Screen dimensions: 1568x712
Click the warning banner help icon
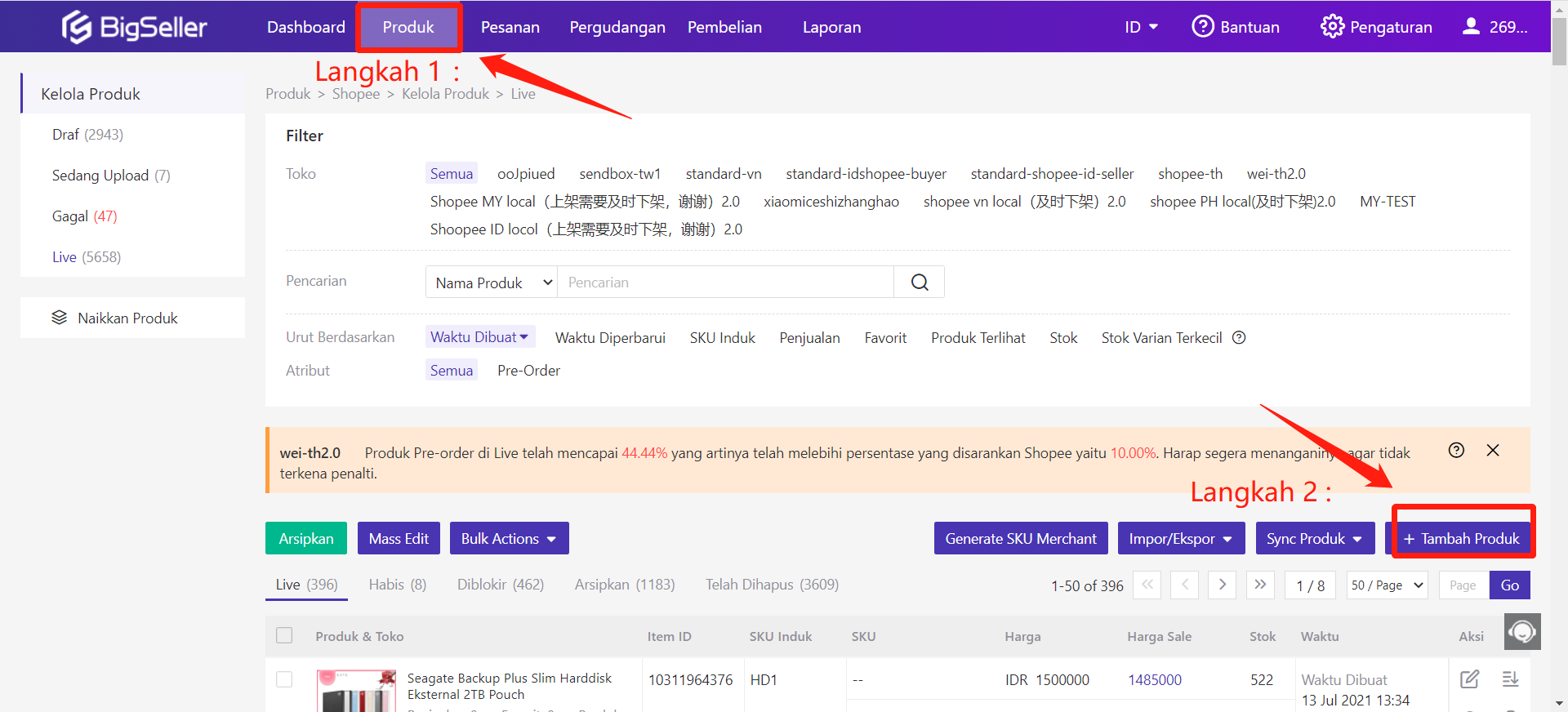pyautogui.click(x=1456, y=451)
